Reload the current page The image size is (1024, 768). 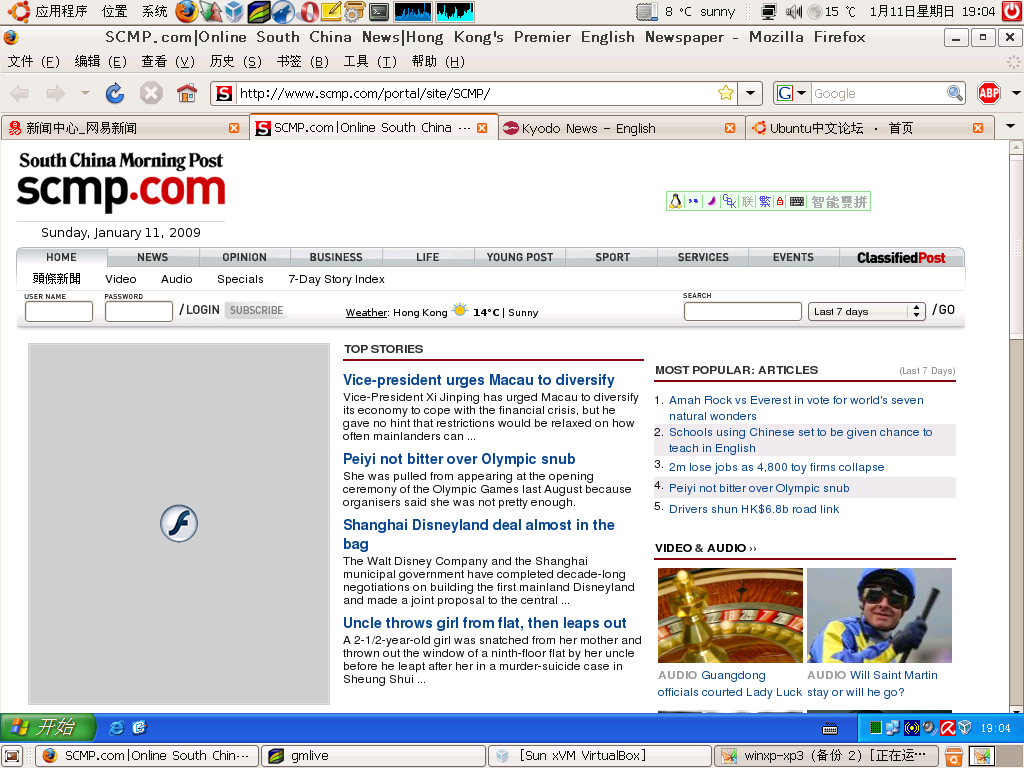pos(115,93)
